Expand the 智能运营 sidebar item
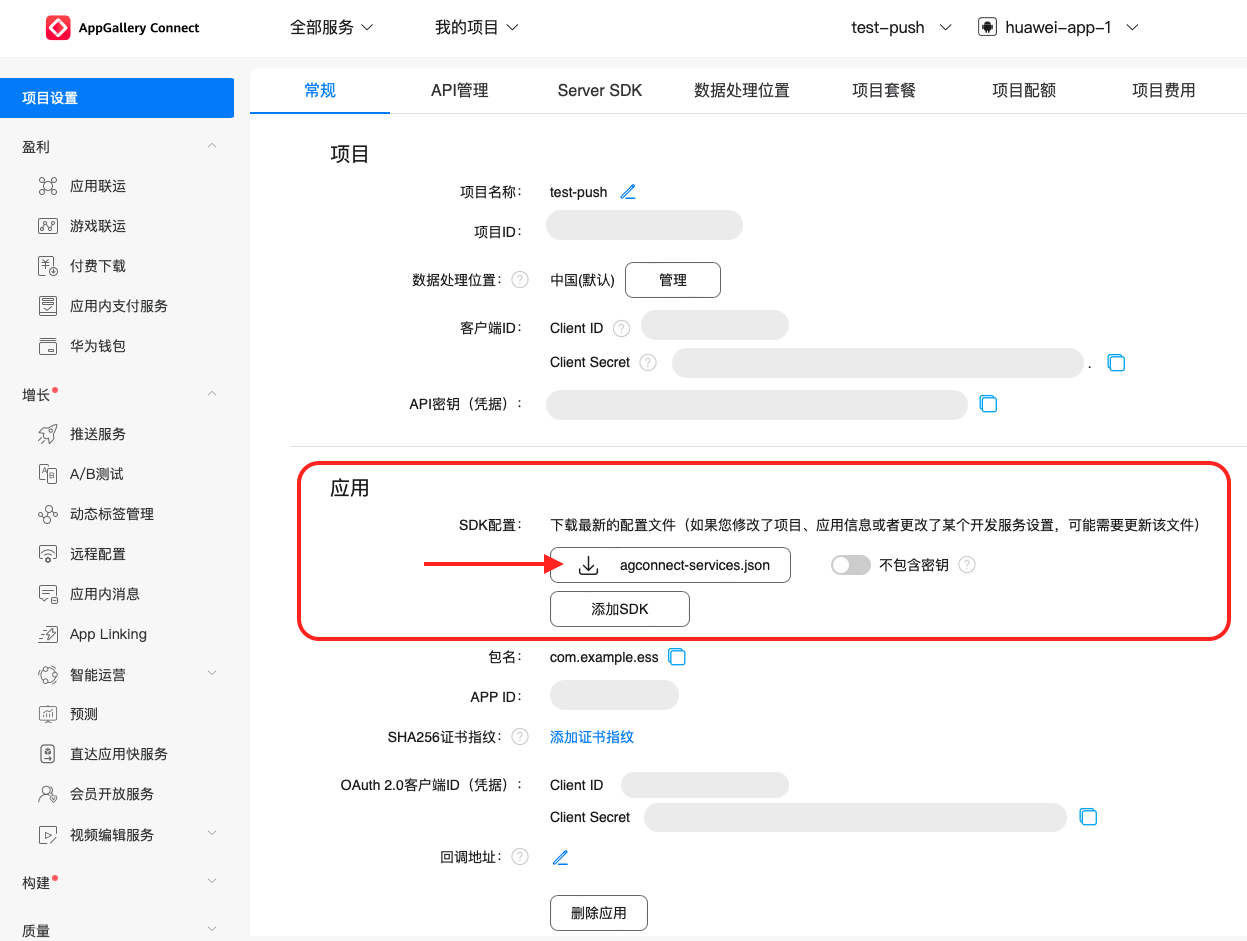Screen dimensions: 1247x941 coord(211,674)
